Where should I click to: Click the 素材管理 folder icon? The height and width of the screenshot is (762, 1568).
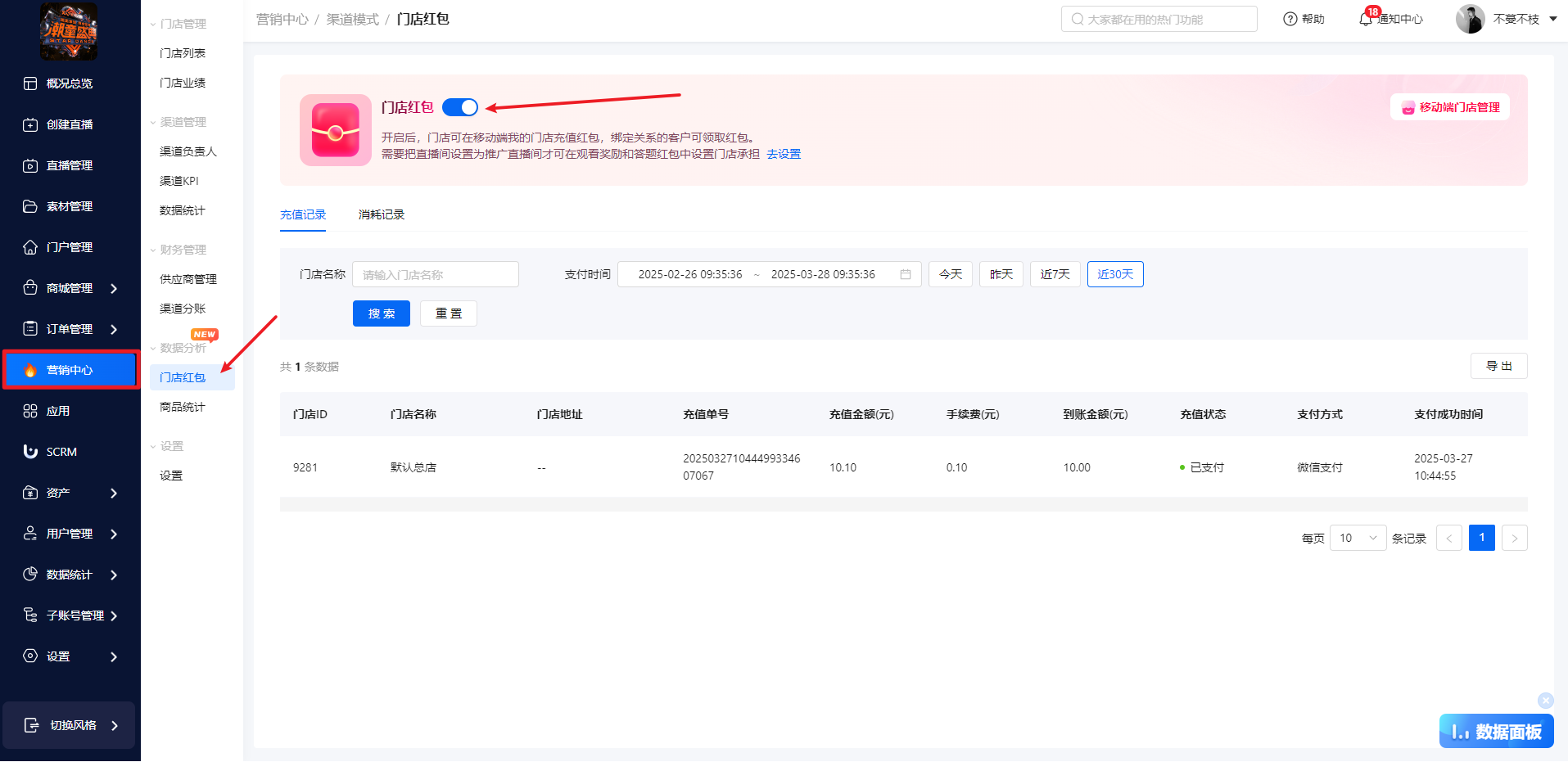30,206
